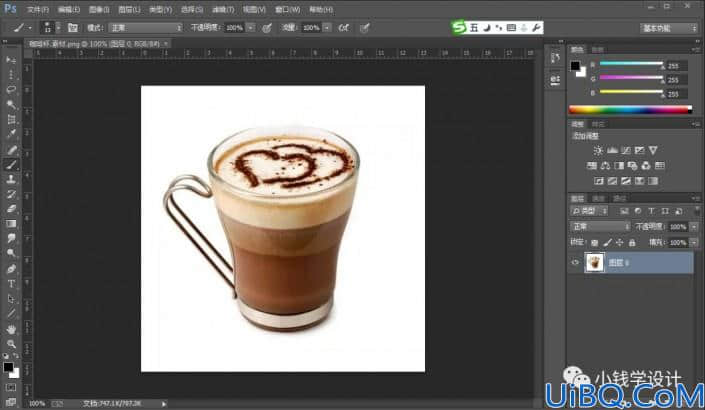
Task: Select the Clone Stamp tool
Action: [x=11, y=179]
